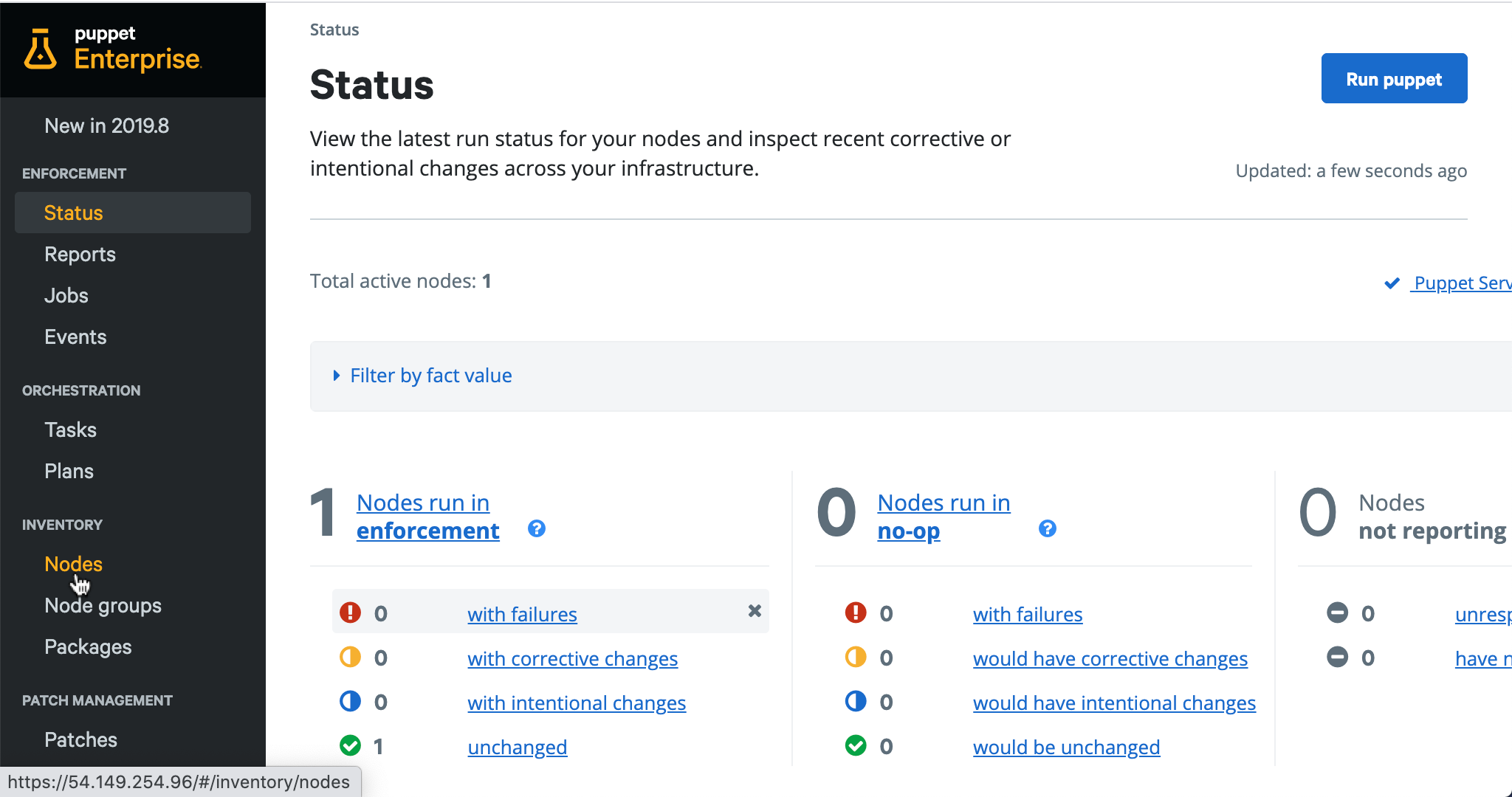Click ORCHESTRATION section header

click(81, 390)
